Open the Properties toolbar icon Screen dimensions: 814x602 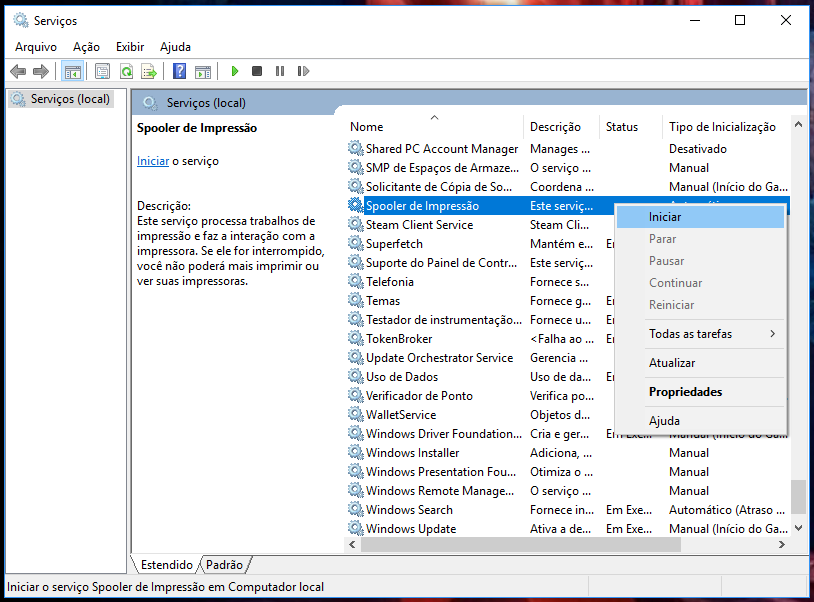102,71
